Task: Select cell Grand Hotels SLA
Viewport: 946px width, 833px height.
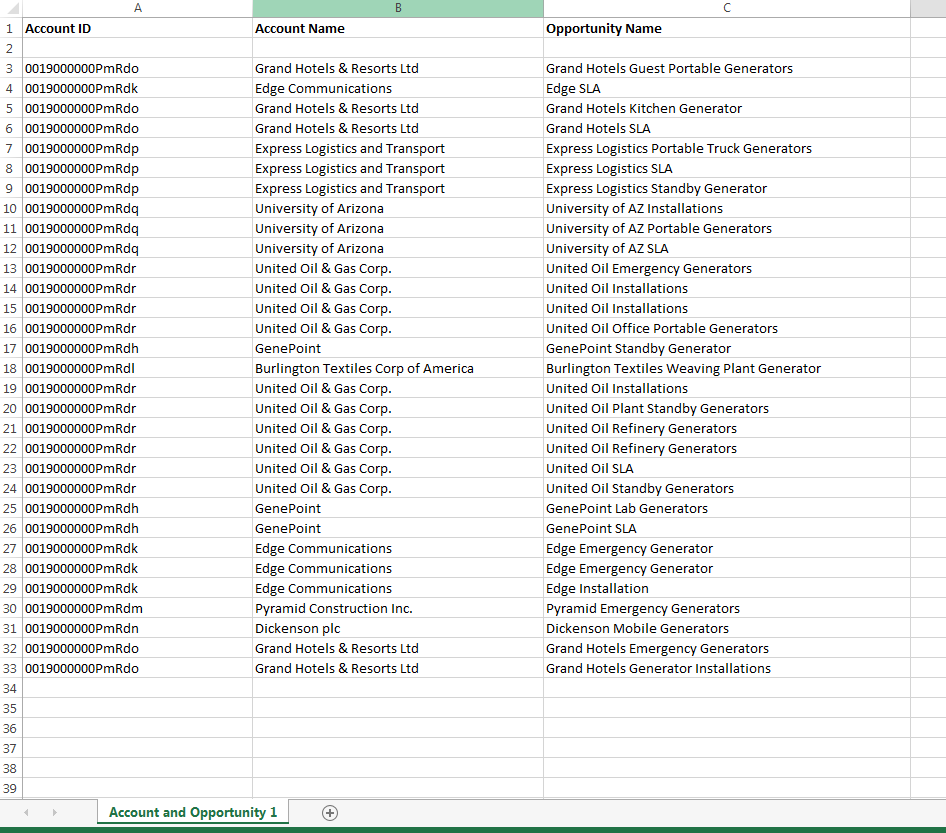Action: 727,128
